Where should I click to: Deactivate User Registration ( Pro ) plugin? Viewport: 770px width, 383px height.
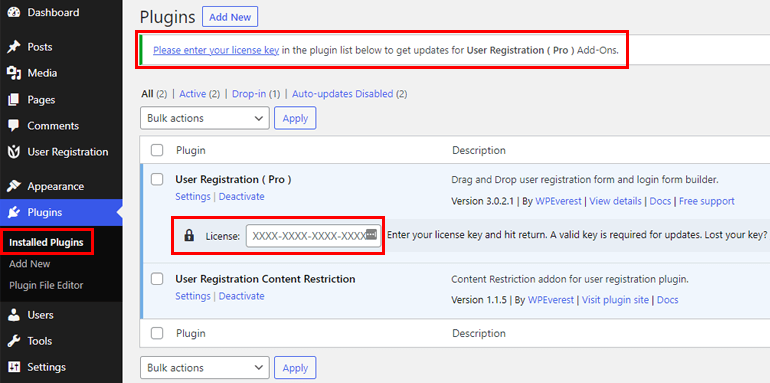[x=242, y=196]
